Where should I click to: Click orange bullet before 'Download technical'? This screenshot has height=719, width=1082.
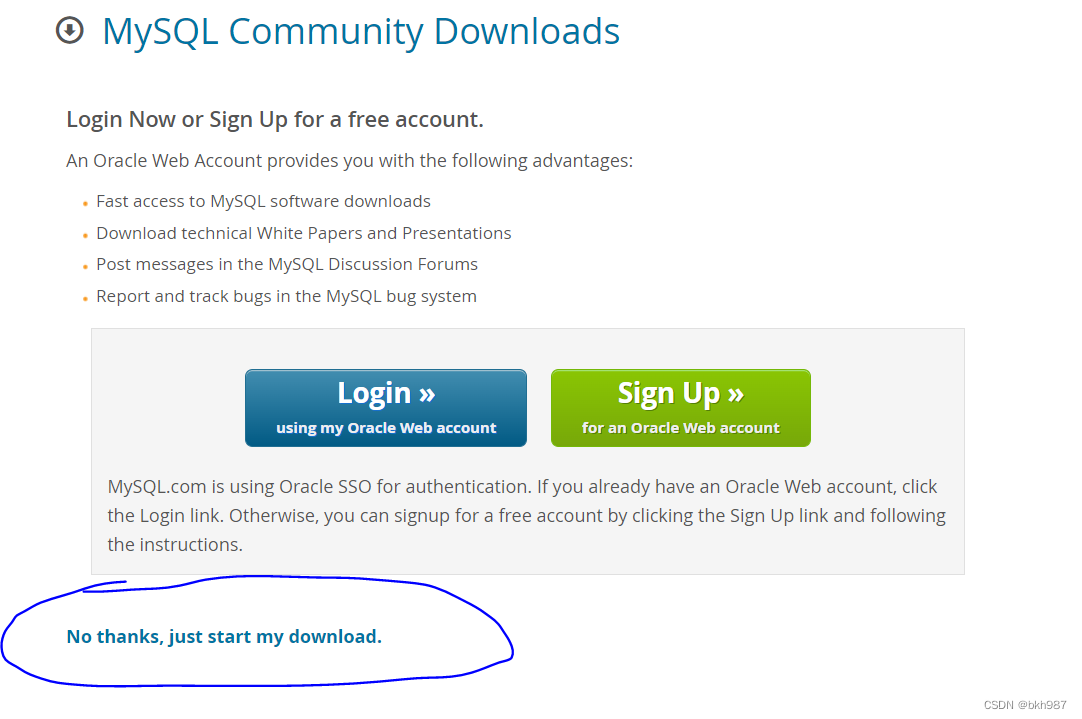pos(85,235)
